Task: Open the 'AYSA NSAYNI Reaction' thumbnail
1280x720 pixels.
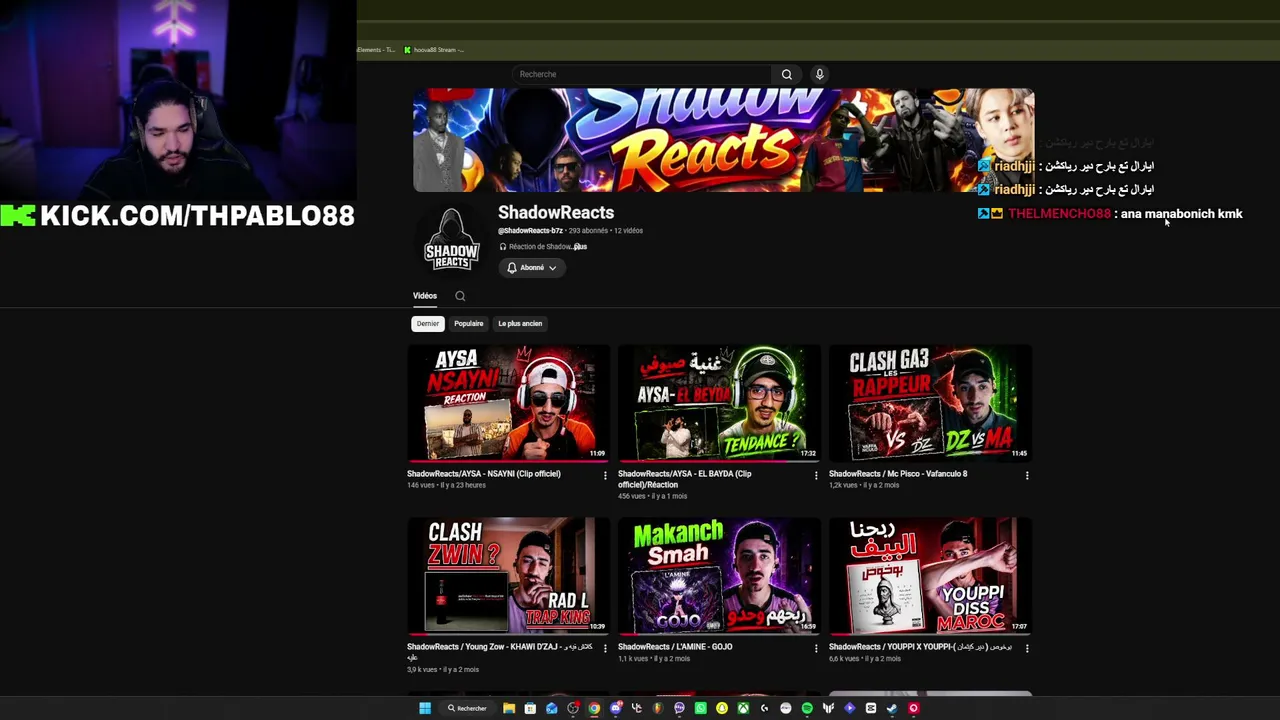Action: (508, 403)
